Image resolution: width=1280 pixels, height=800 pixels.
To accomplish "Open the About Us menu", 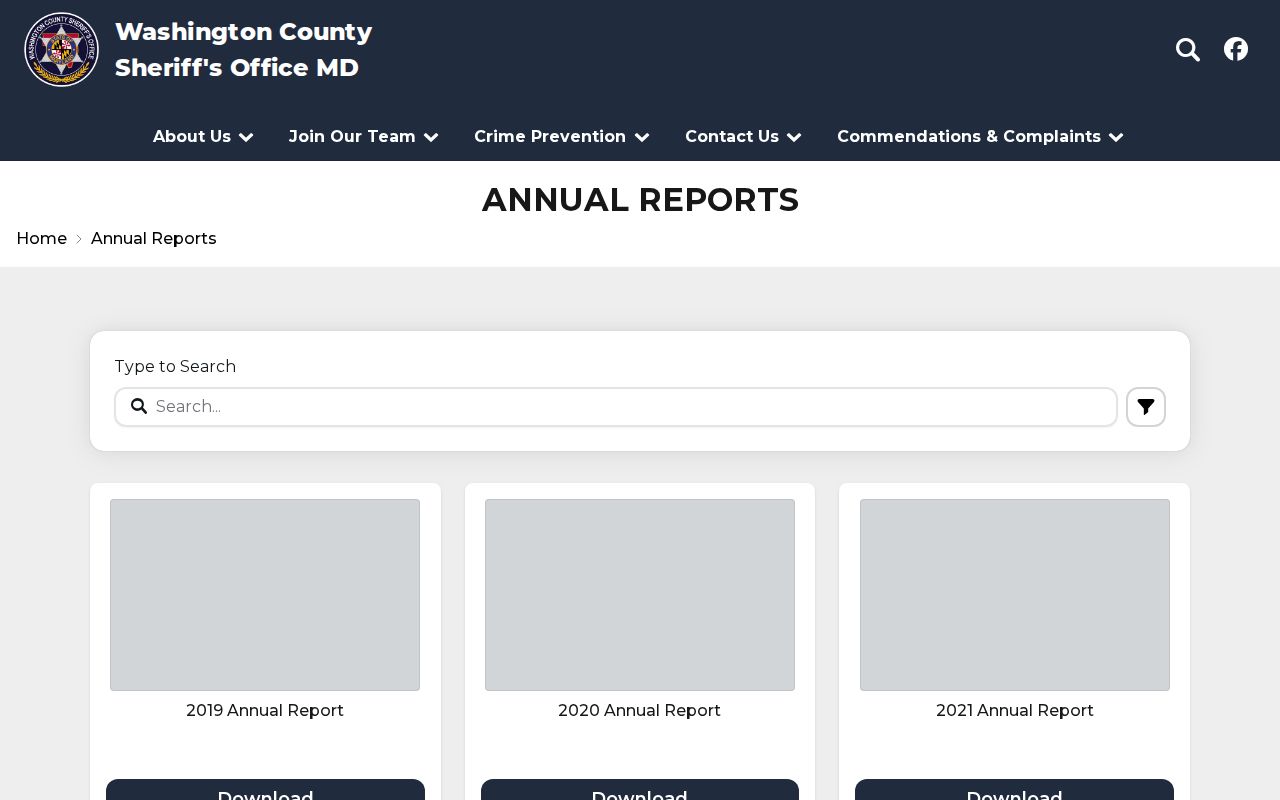I will (x=192, y=137).
